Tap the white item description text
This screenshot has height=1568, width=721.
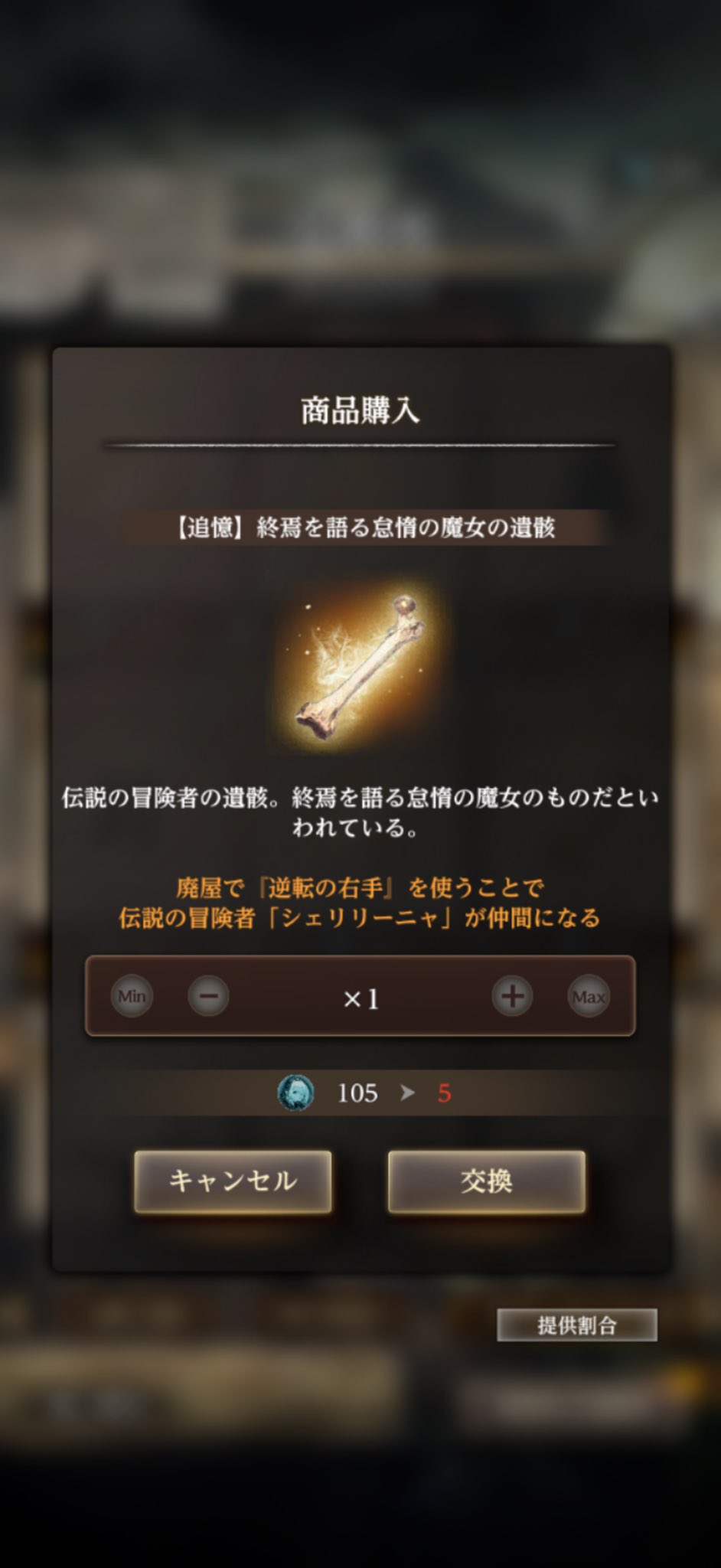point(360,812)
